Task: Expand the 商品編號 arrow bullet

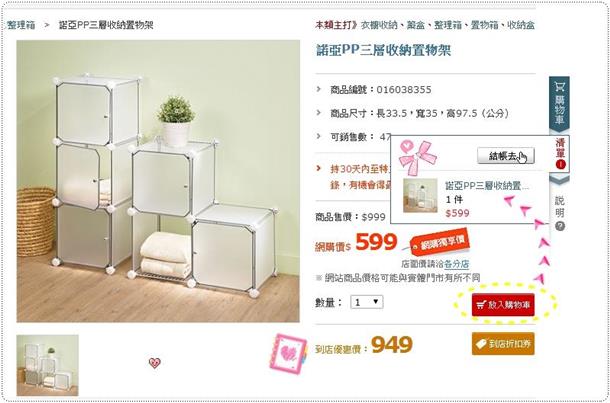Action: [x=319, y=89]
